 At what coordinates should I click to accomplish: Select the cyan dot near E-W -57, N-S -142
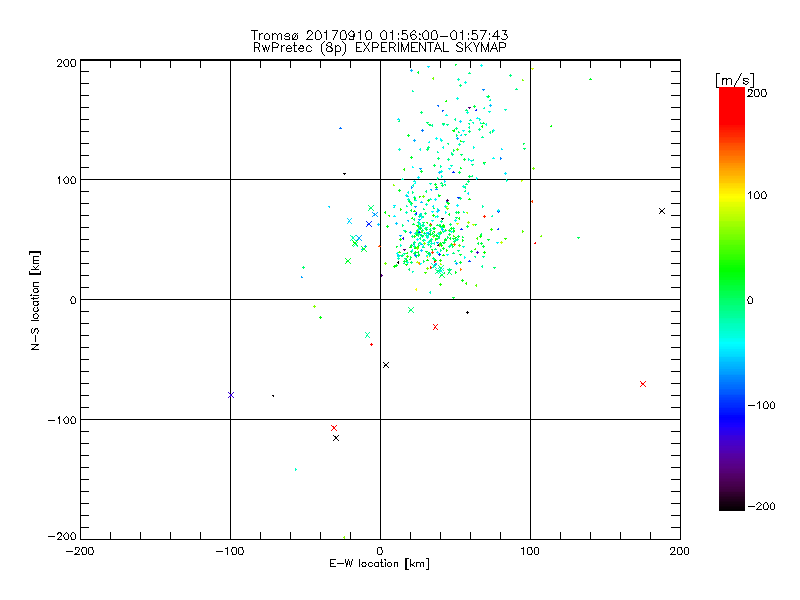tap(295, 469)
